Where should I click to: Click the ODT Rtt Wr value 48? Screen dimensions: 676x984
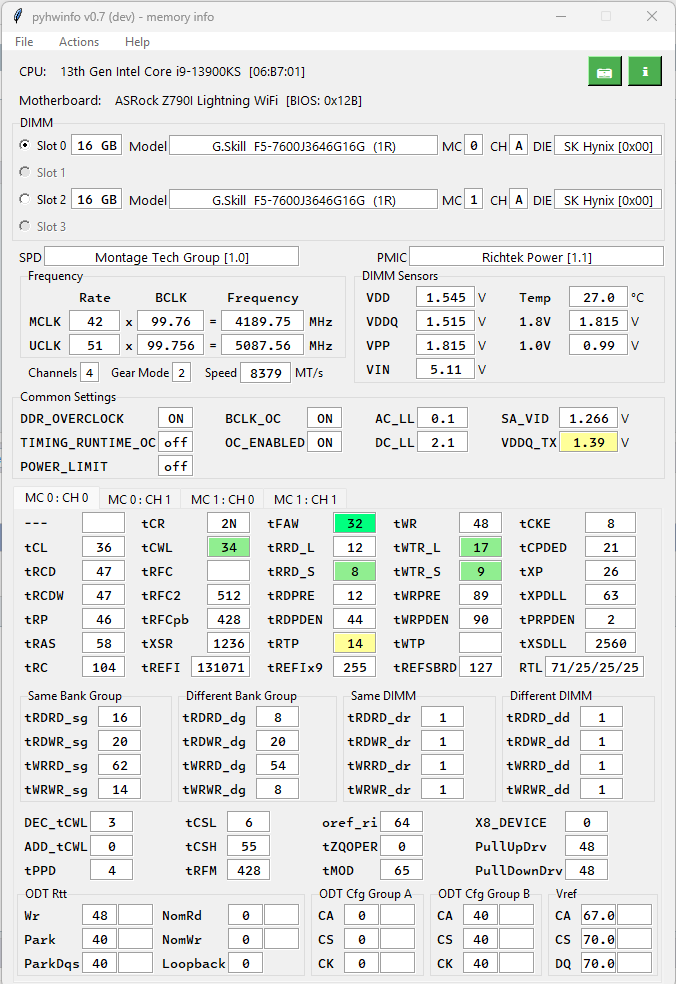coord(100,916)
